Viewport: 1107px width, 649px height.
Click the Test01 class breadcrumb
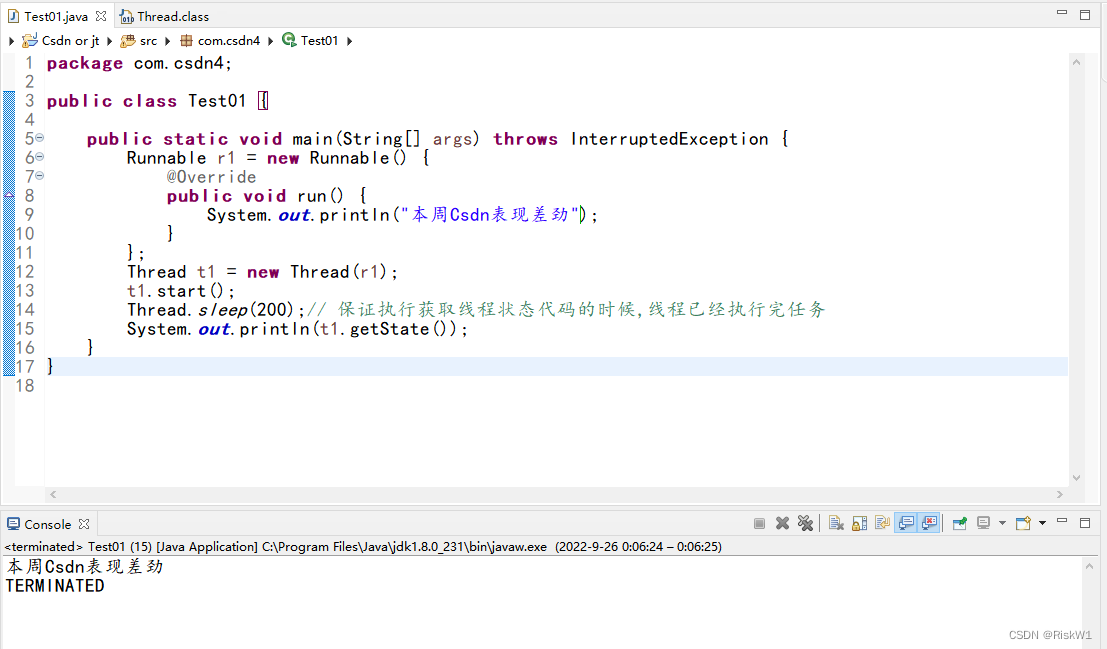[319, 41]
